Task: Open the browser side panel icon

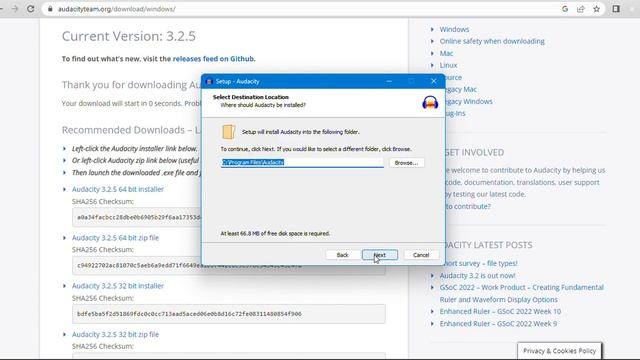Action: click(616, 9)
